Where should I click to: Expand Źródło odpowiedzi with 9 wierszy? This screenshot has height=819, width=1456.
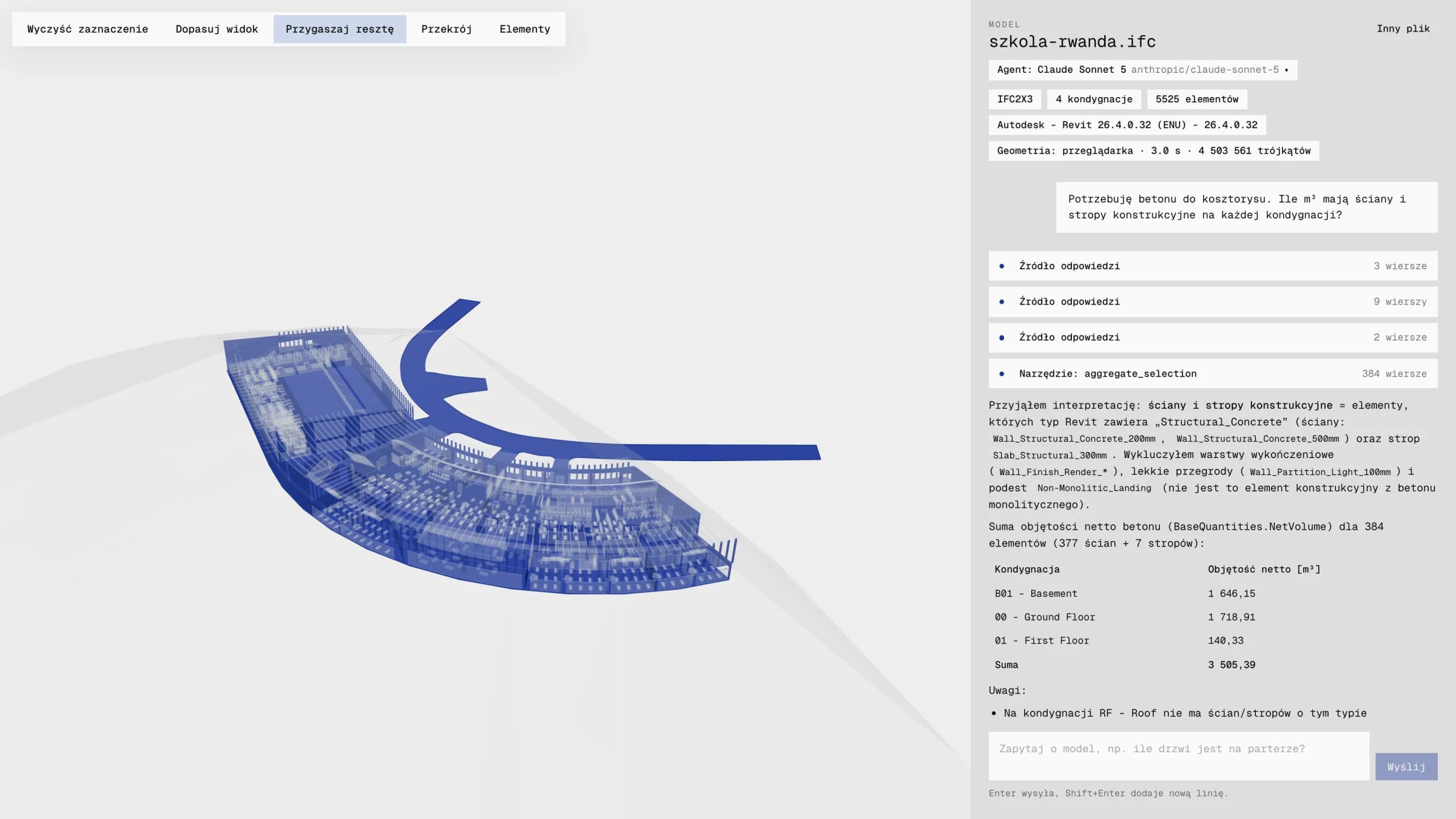tap(1213, 302)
